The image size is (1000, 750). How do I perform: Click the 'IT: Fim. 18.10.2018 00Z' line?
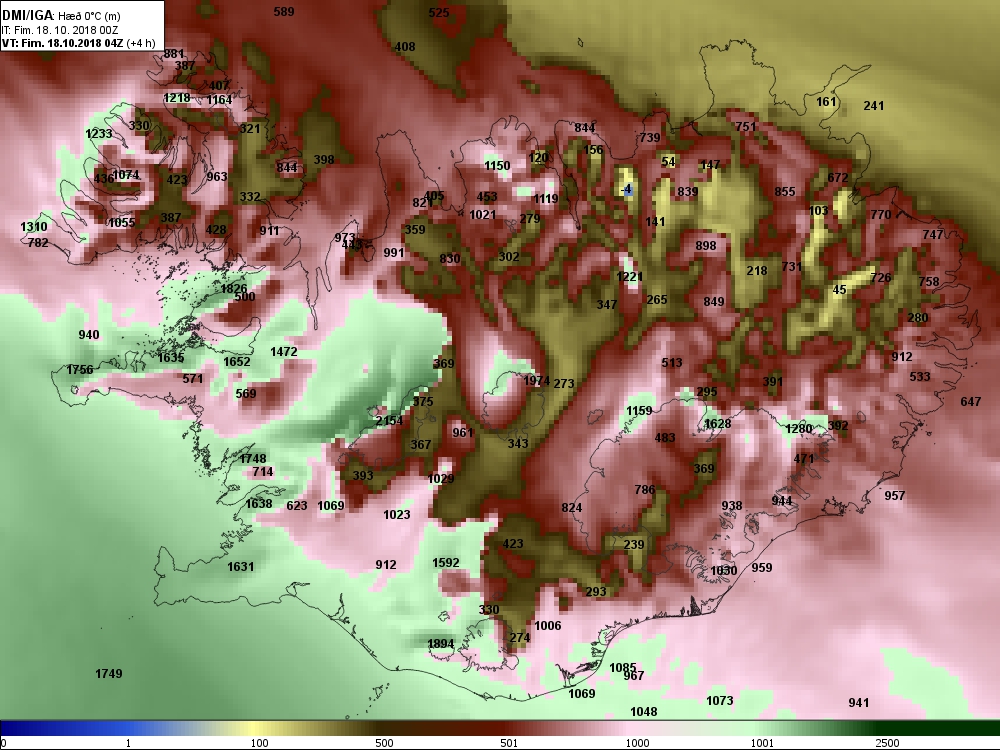pos(60,30)
